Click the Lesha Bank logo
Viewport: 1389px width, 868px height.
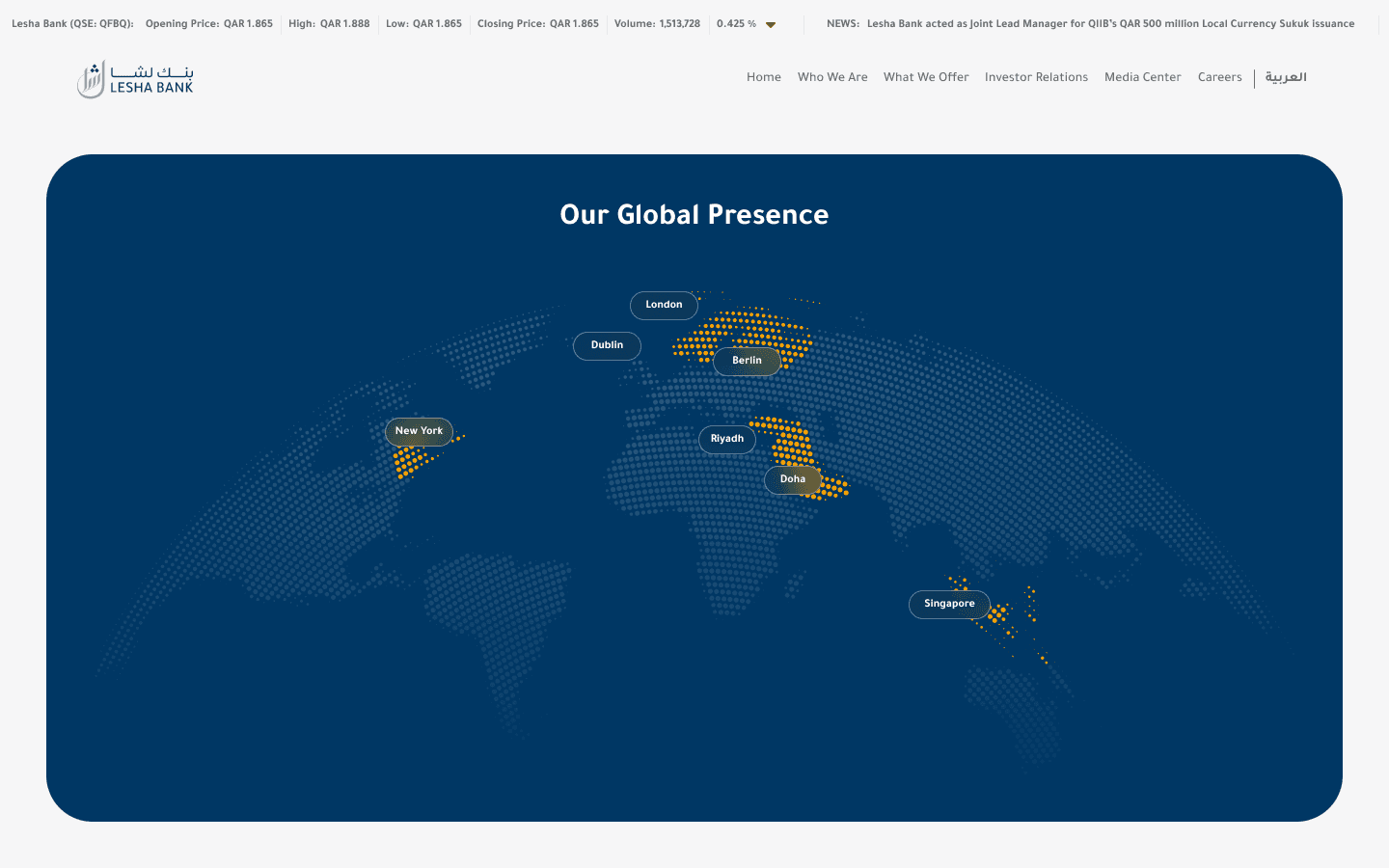pos(135,79)
